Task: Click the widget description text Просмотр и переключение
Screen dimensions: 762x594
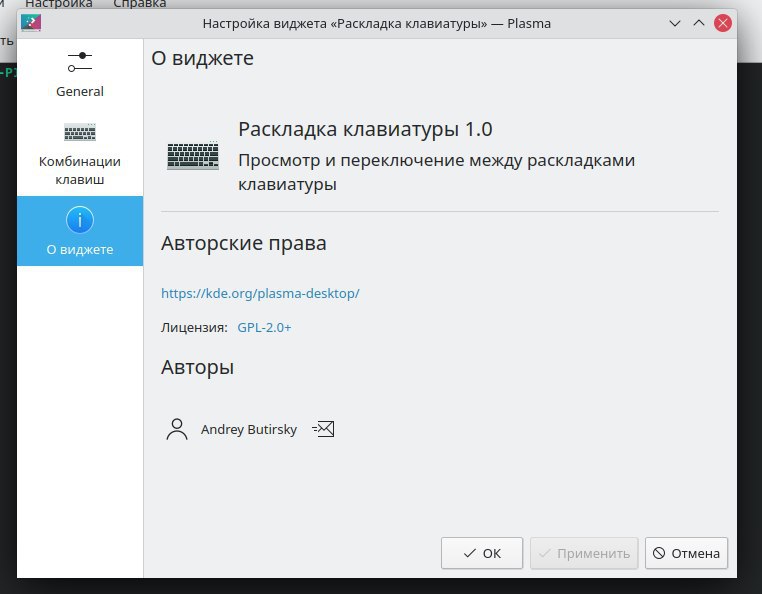Action: [x=436, y=172]
